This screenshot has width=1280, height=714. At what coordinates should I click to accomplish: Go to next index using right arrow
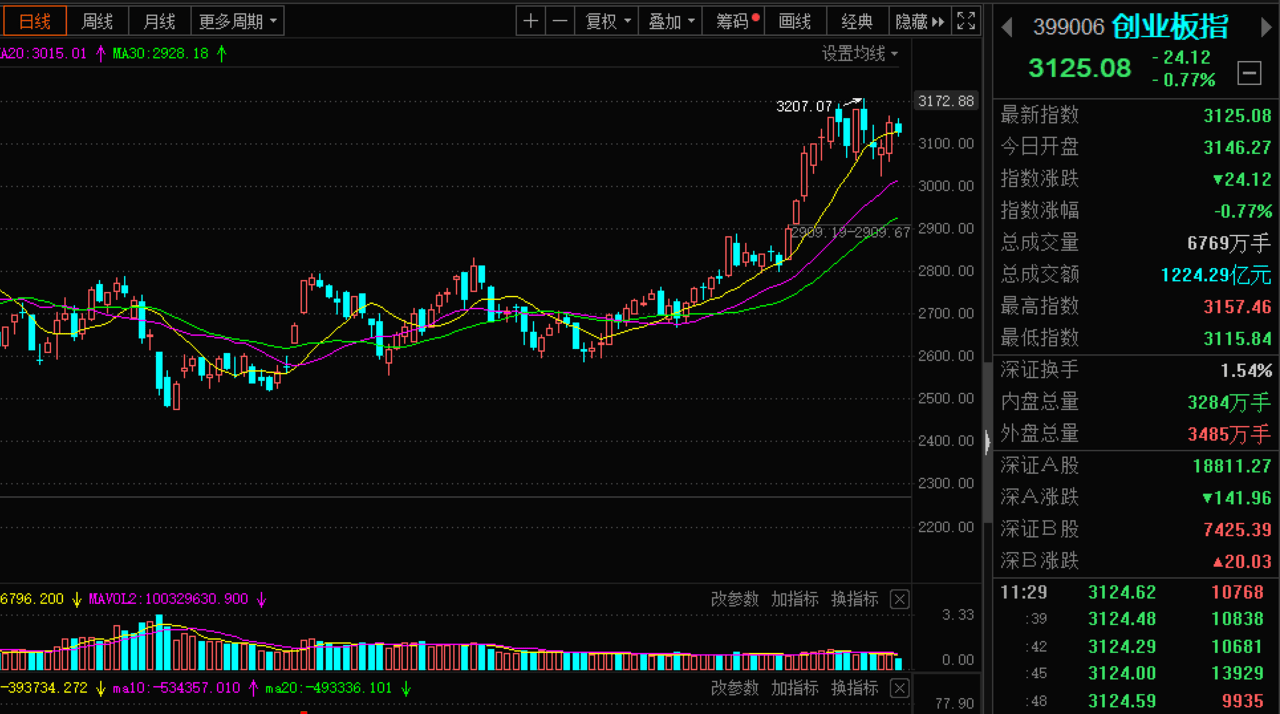click(1267, 27)
